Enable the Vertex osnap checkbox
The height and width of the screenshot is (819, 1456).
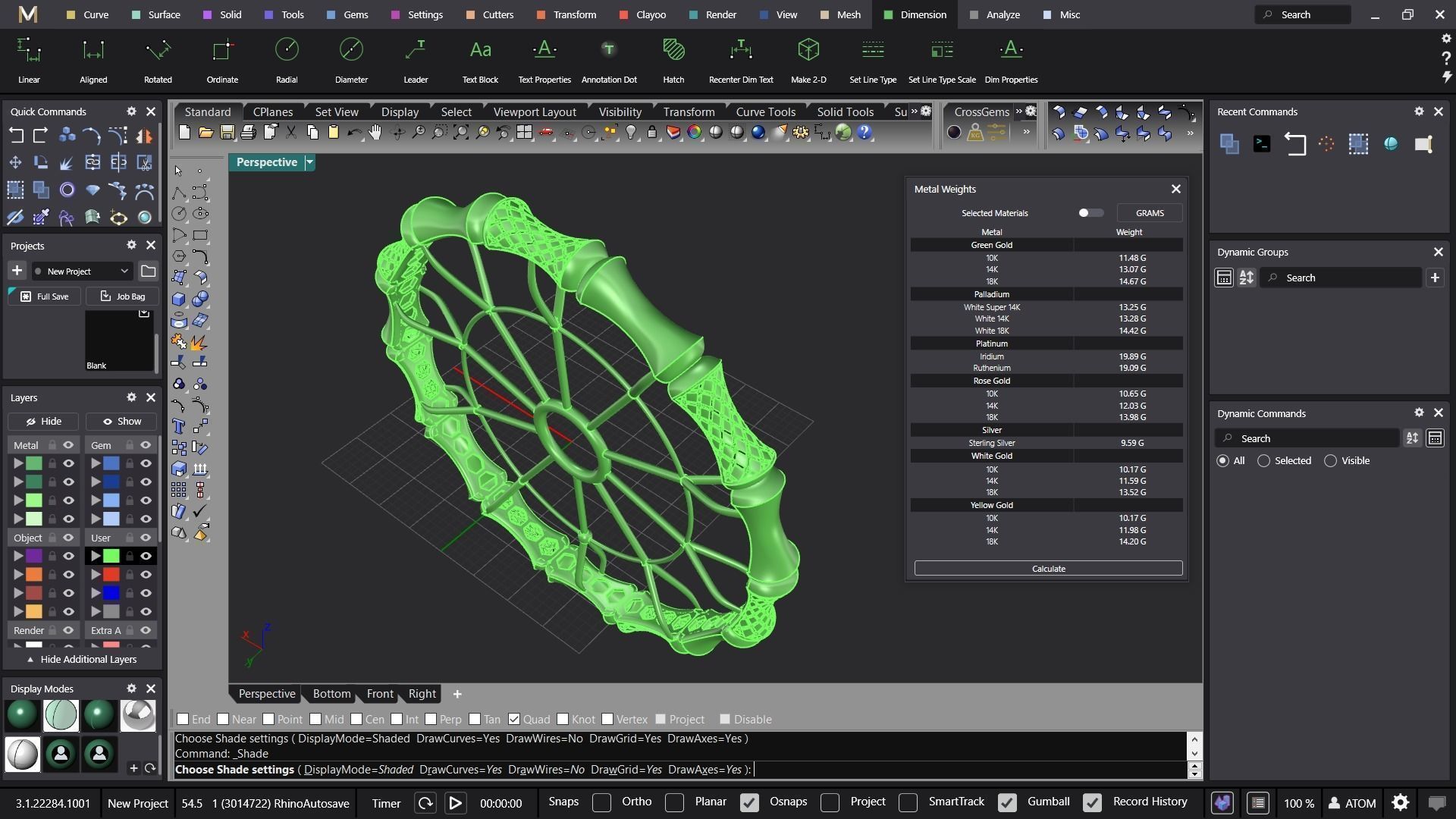coord(607,719)
